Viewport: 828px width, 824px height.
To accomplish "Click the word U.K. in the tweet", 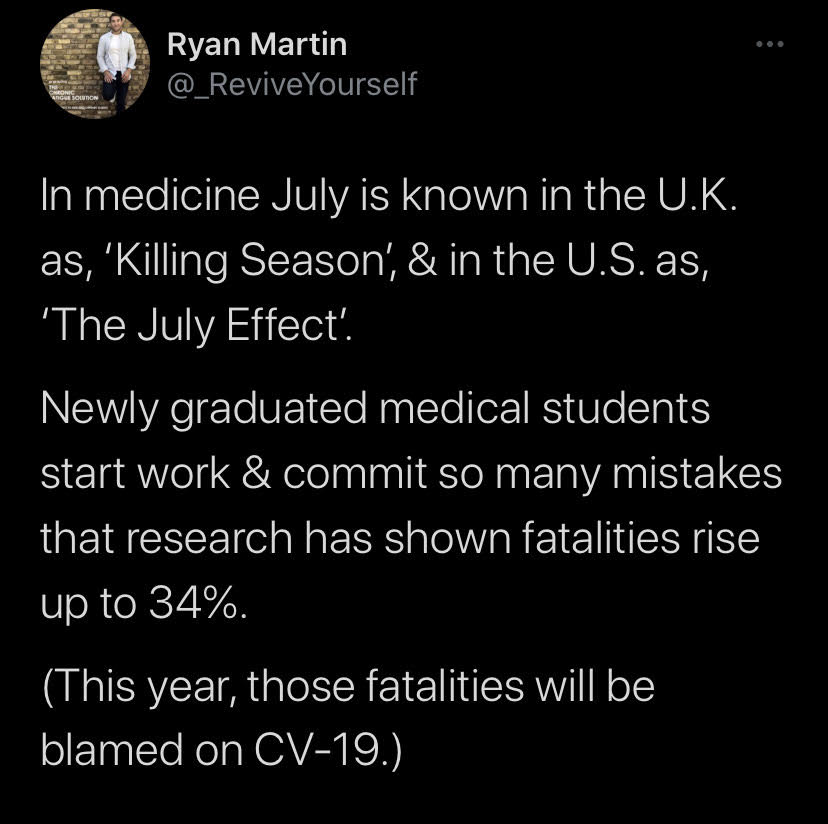I will click(x=697, y=195).
